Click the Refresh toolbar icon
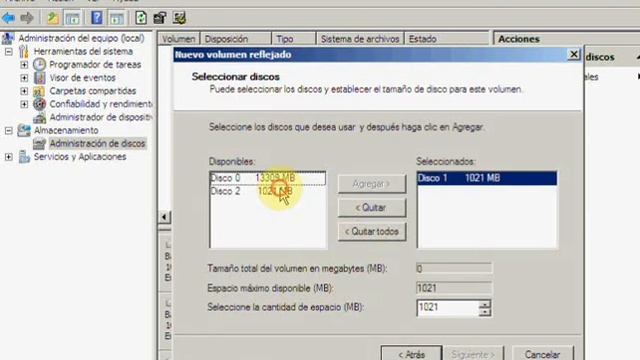The image size is (640, 360). [x=141, y=18]
